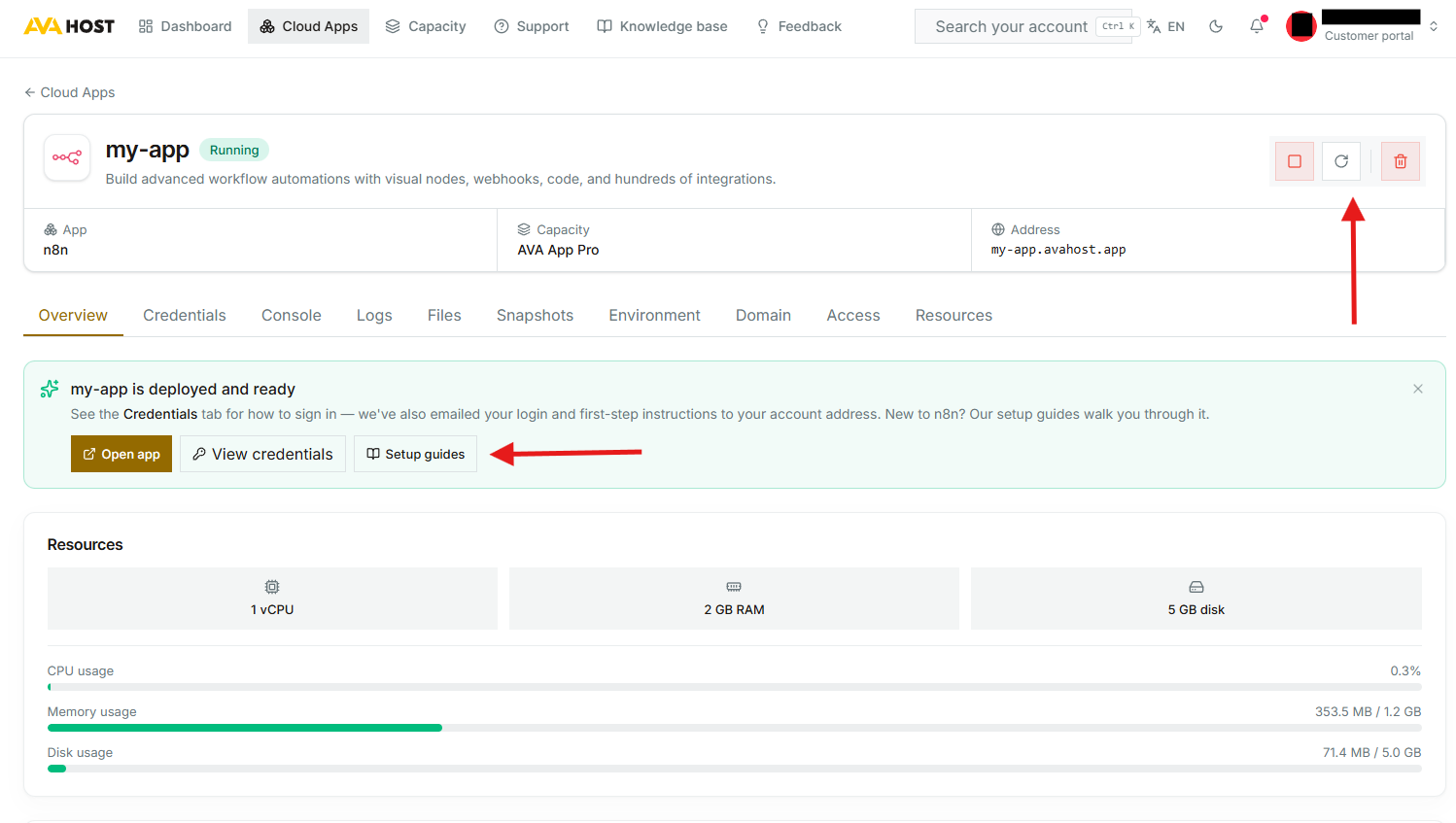The image size is (1456, 823).
Task: Click the AVA HOST logo
Action: tap(69, 26)
